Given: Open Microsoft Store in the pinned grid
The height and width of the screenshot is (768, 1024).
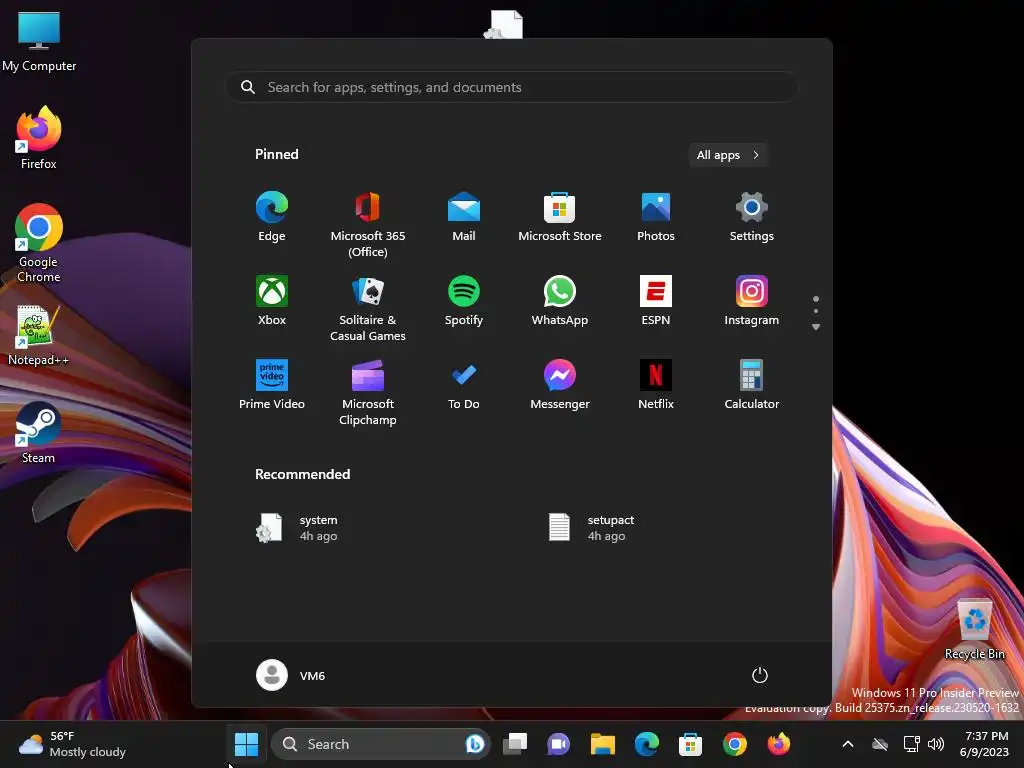Looking at the screenshot, I should point(560,217).
